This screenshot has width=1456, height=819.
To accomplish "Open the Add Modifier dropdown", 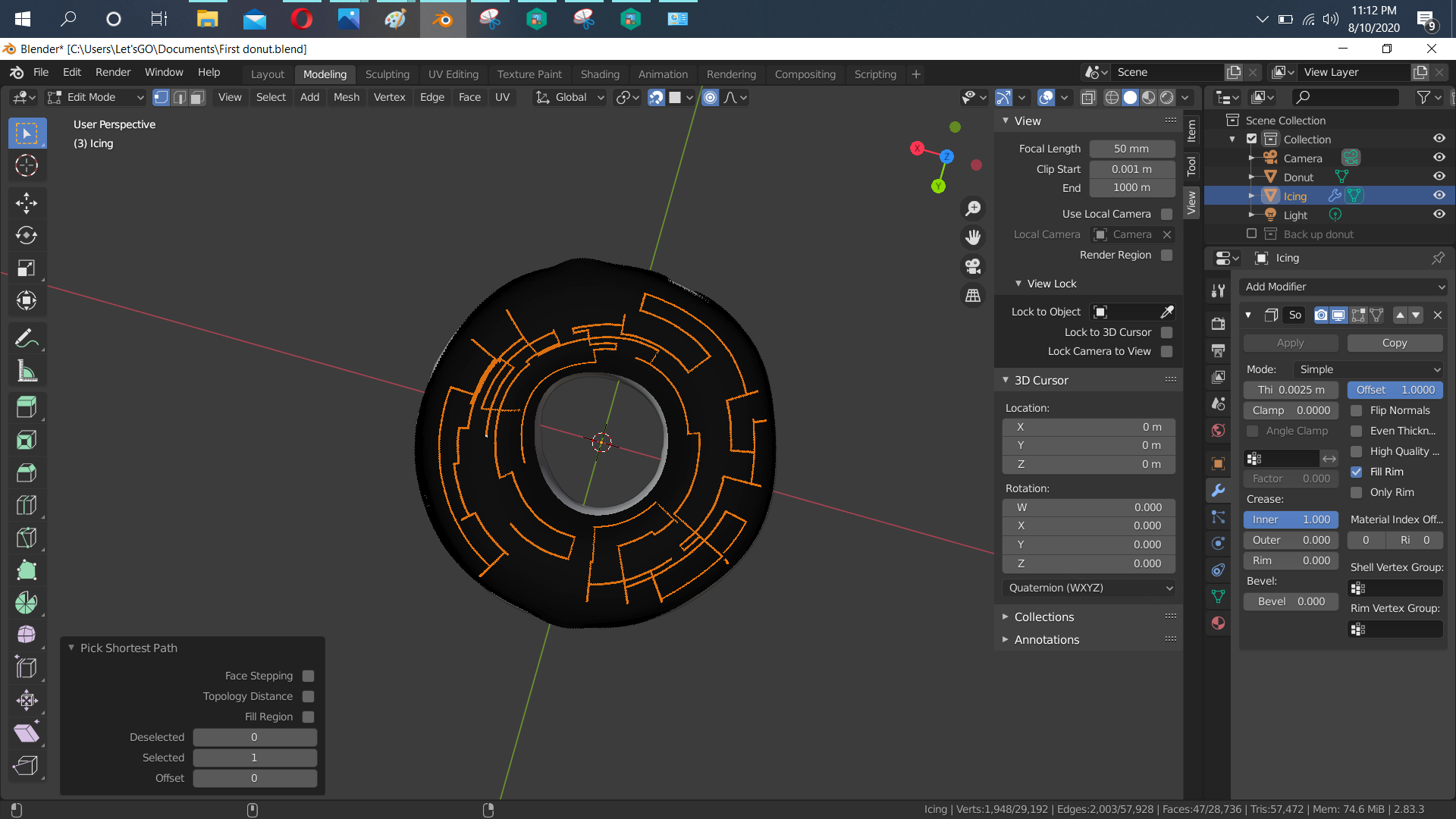I will pyautogui.click(x=1344, y=287).
